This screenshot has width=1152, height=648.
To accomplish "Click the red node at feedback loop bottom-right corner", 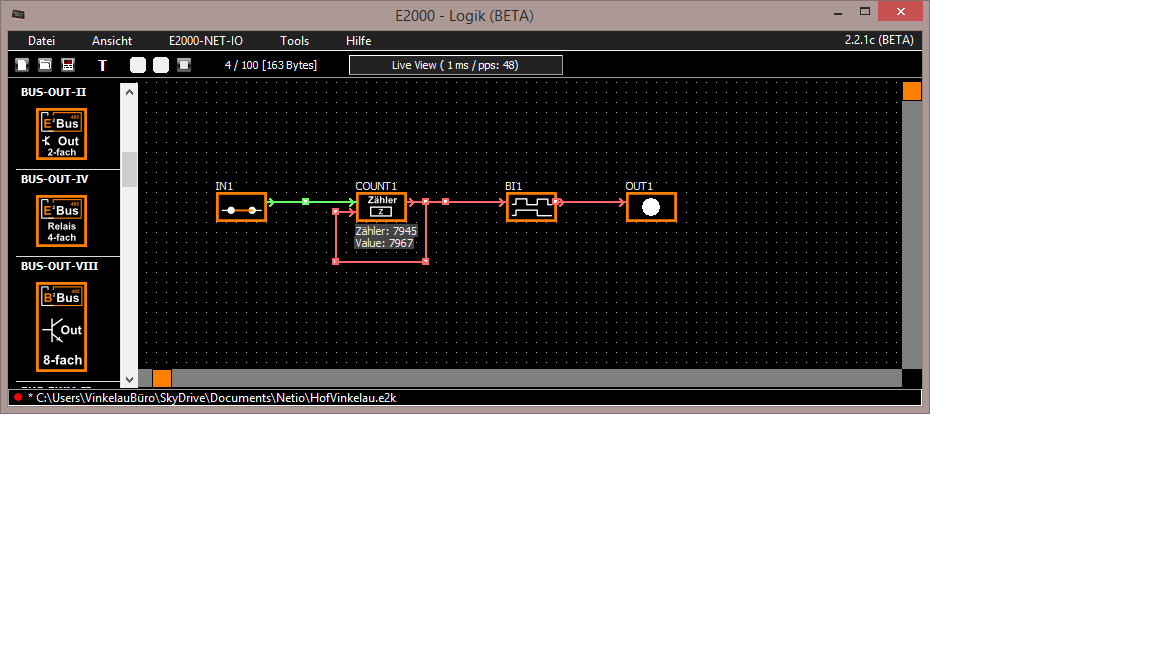I will pyautogui.click(x=426, y=262).
